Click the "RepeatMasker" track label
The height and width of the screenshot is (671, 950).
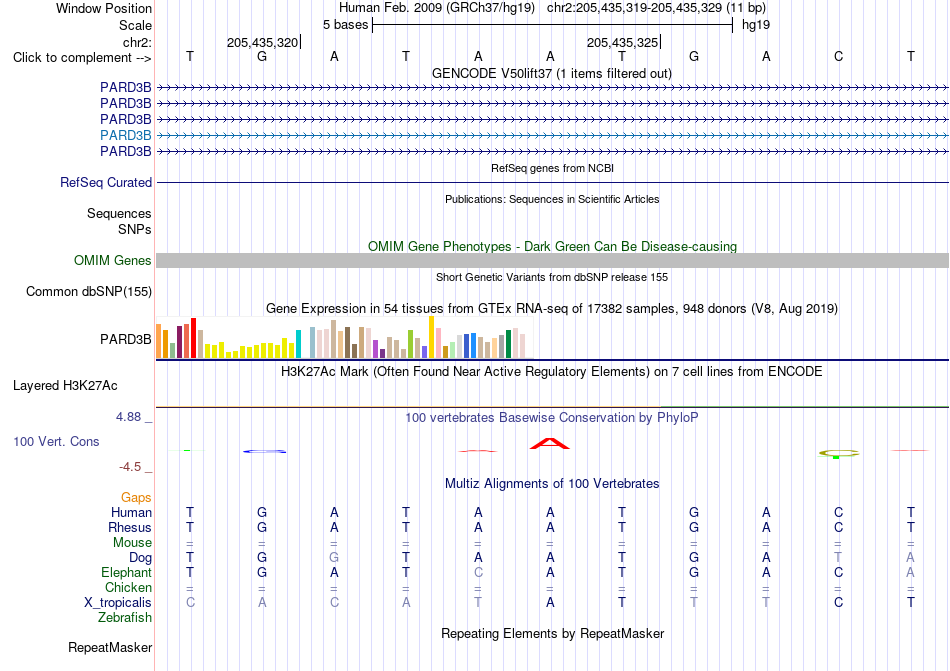pyautogui.click(x=110, y=648)
